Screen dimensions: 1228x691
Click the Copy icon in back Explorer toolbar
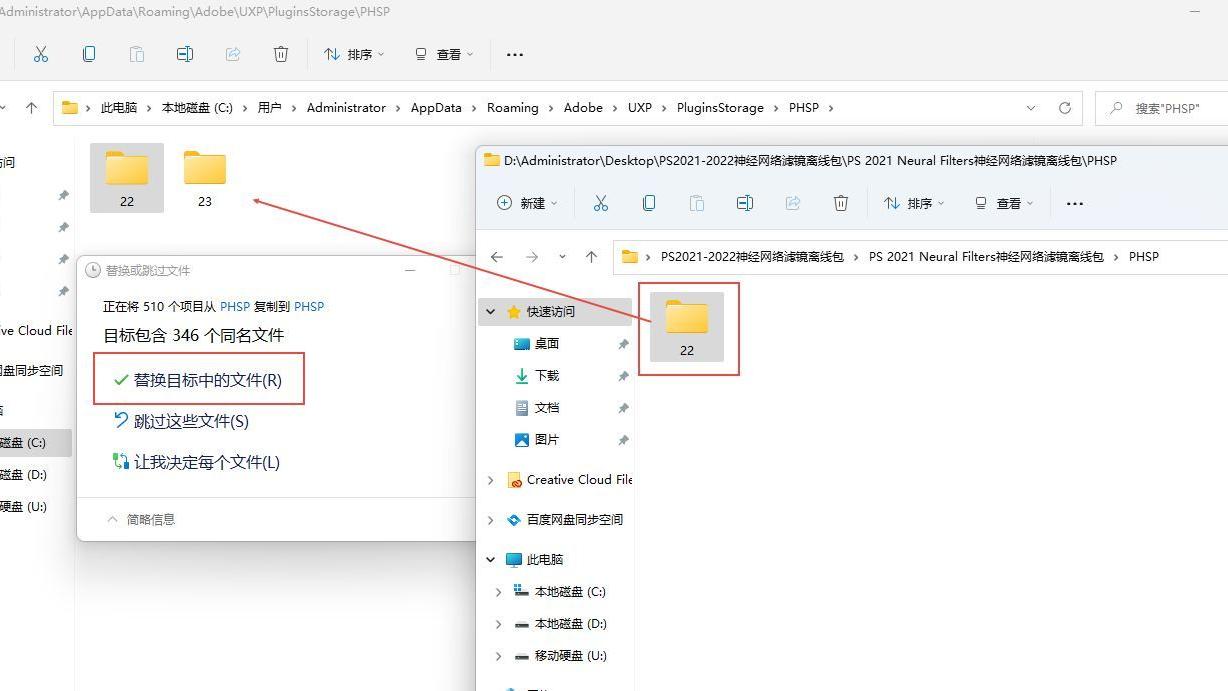click(89, 54)
